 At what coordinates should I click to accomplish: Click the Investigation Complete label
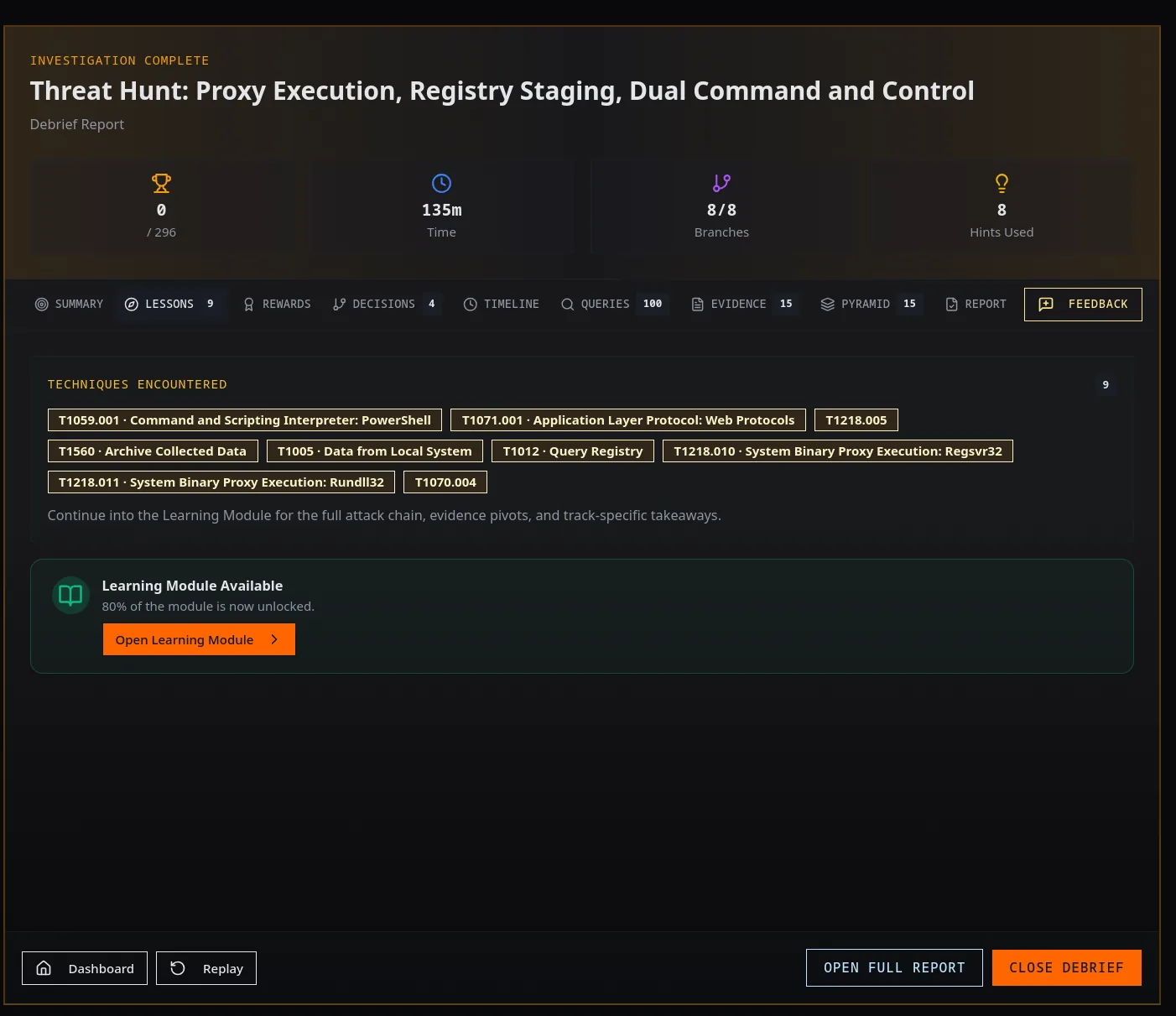120,60
